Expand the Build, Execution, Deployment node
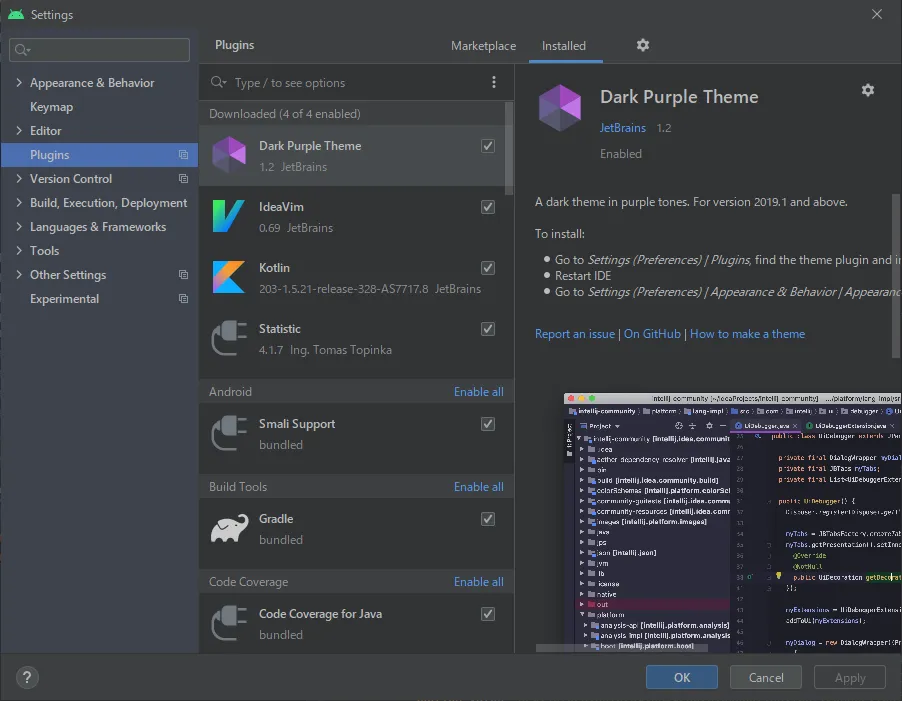This screenshot has height=701, width=902. click(19, 203)
